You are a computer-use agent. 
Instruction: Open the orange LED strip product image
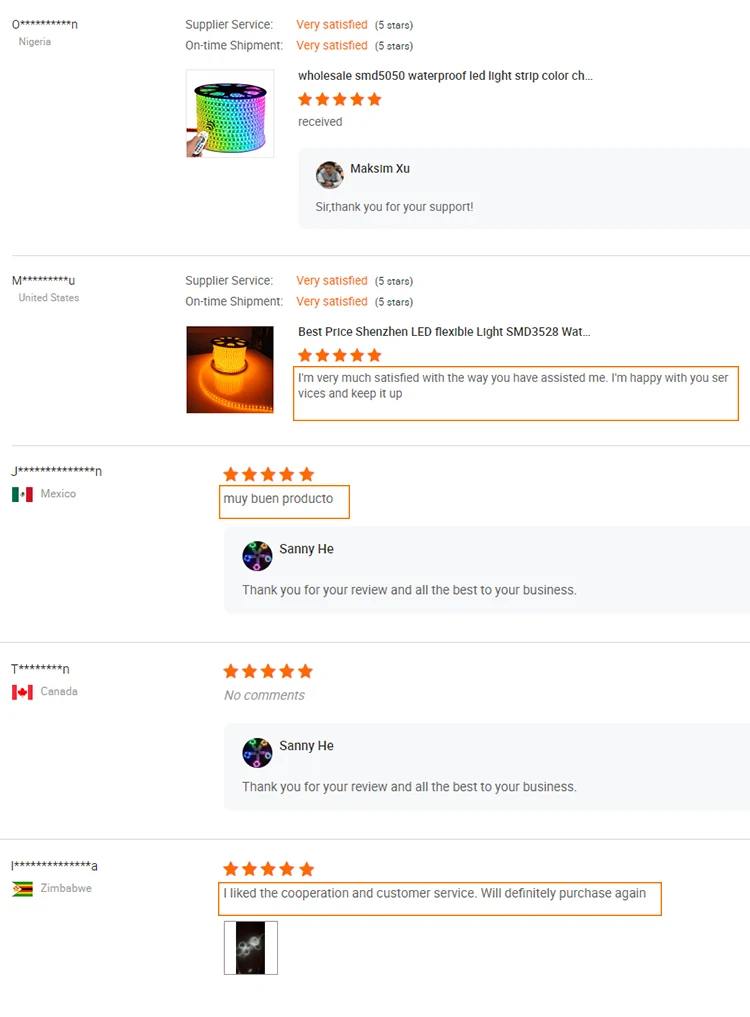click(230, 370)
